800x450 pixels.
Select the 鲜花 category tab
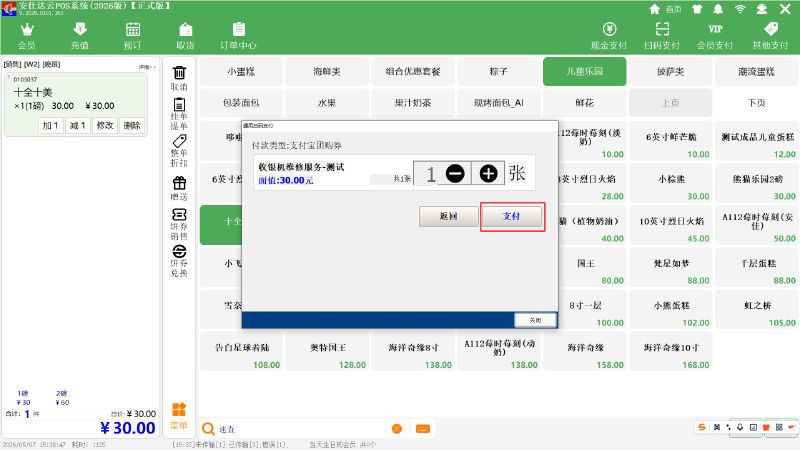click(x=585, y=103)
